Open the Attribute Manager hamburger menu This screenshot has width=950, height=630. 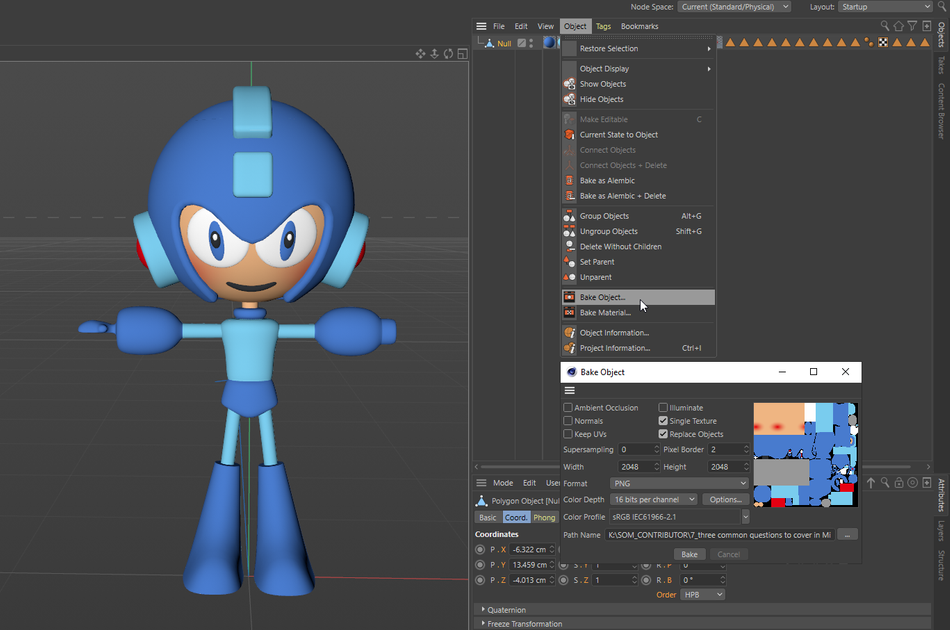(481, 483)
